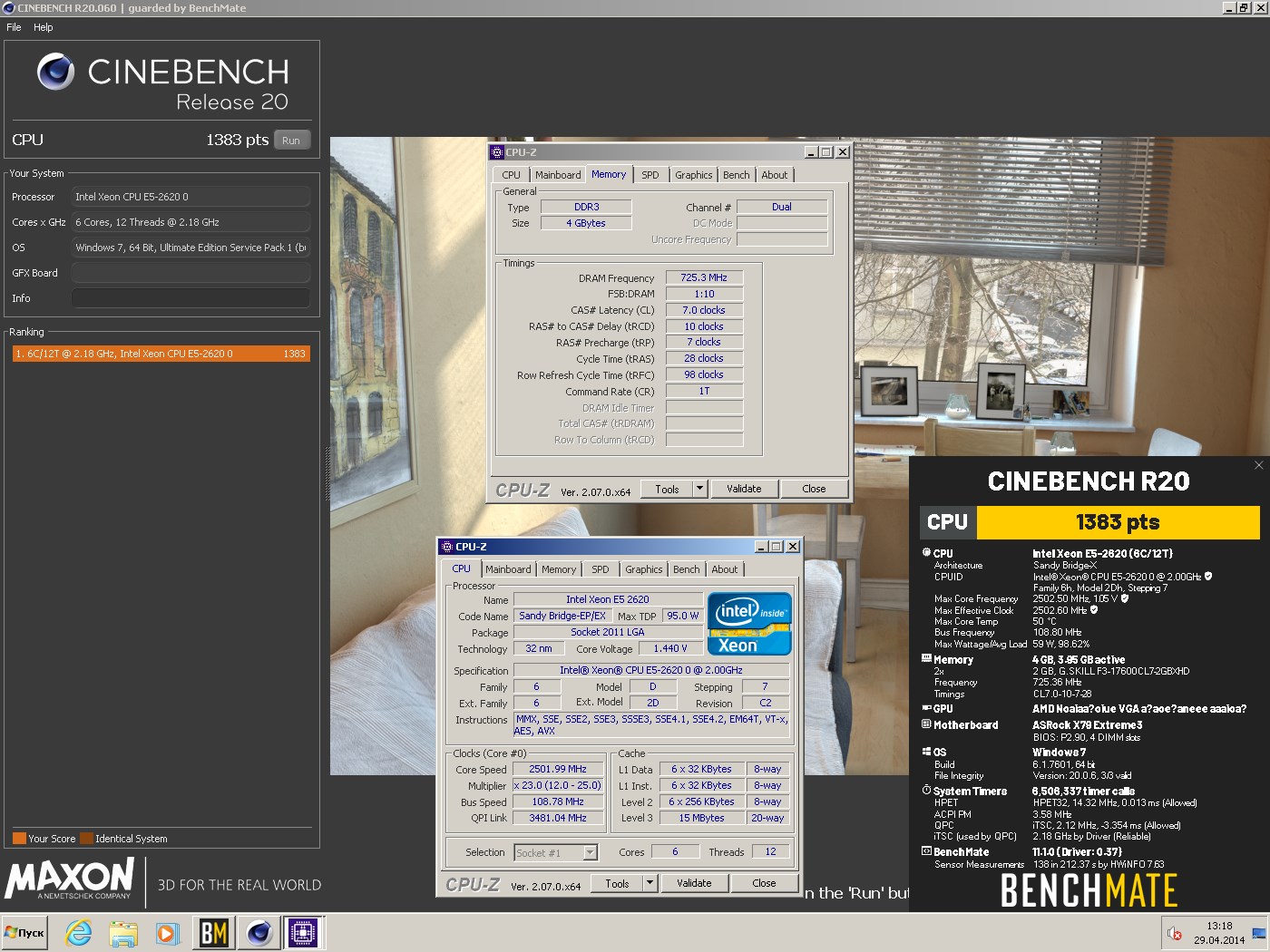Click the Core Speed 2501.99 MHz value

click(558, 769)
